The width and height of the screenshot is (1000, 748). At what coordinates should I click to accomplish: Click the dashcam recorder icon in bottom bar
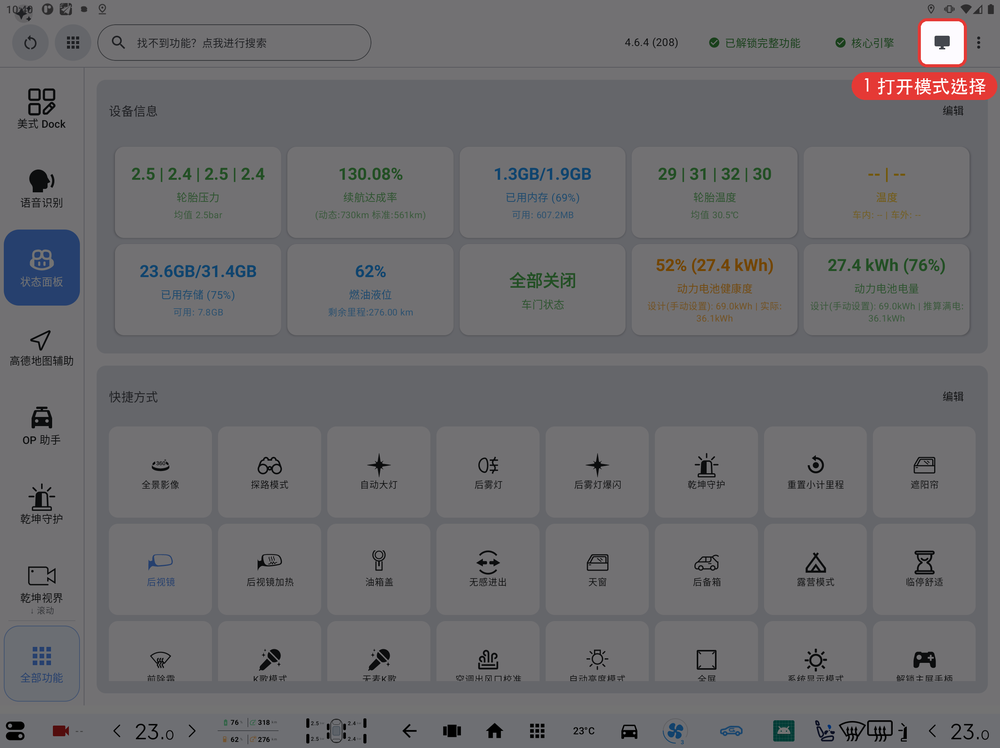tap(61, 731)
